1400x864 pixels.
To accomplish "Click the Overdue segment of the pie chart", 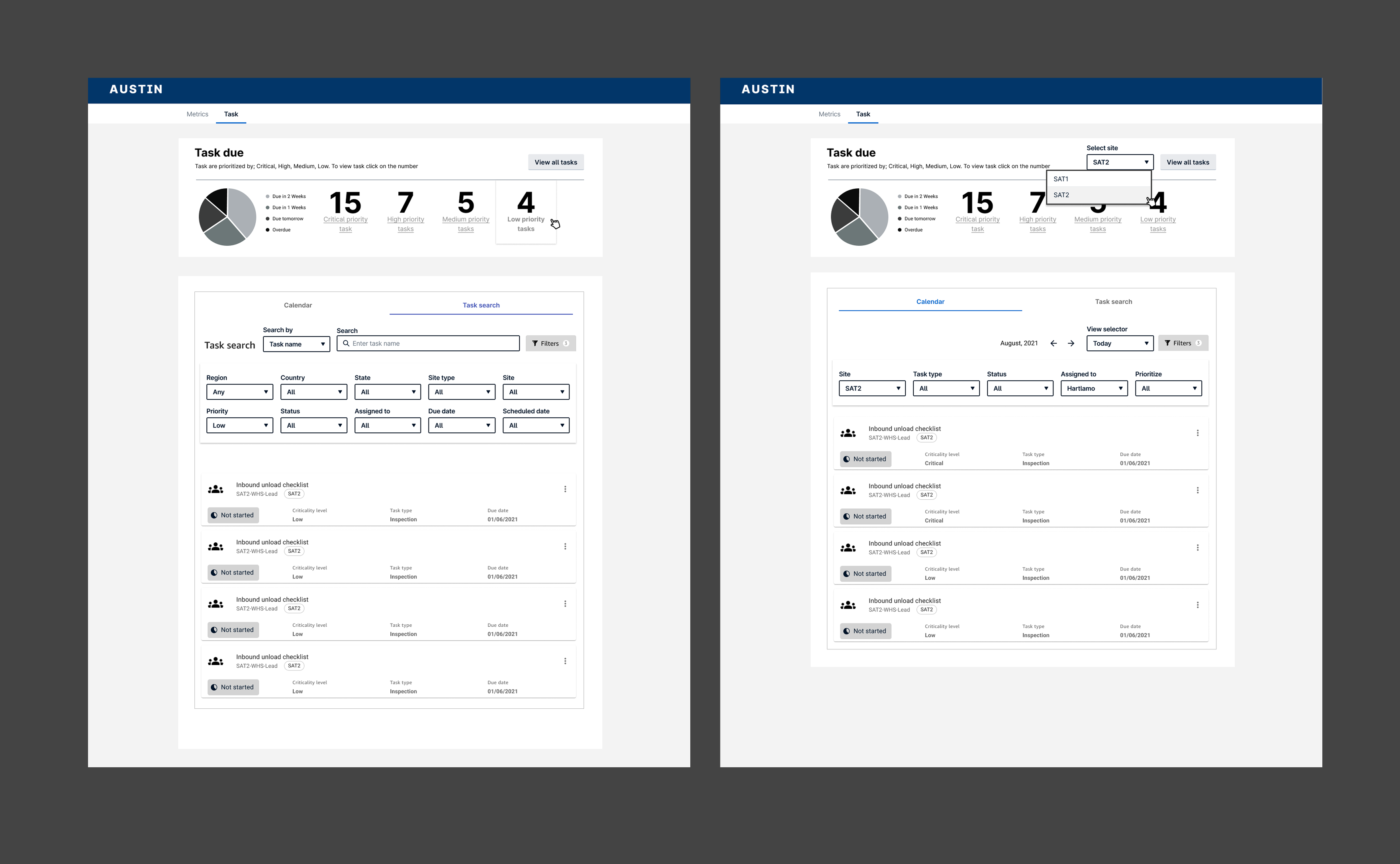I will point(217,200).
